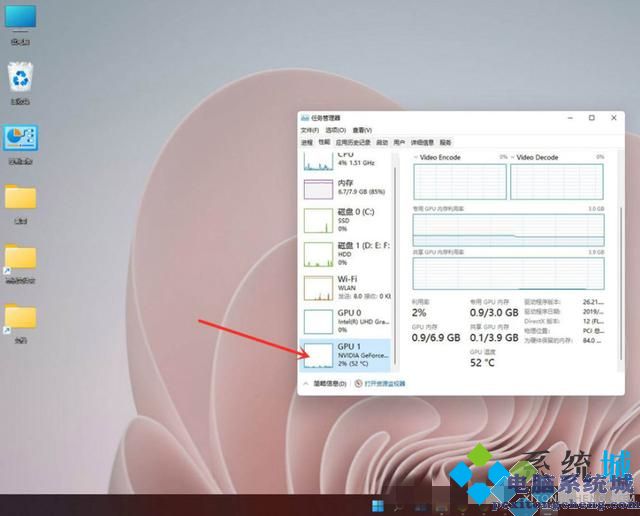640x516 pixels.
Task: Select GPU 0 Intel UHD Graphics
Action: (345, 321)
